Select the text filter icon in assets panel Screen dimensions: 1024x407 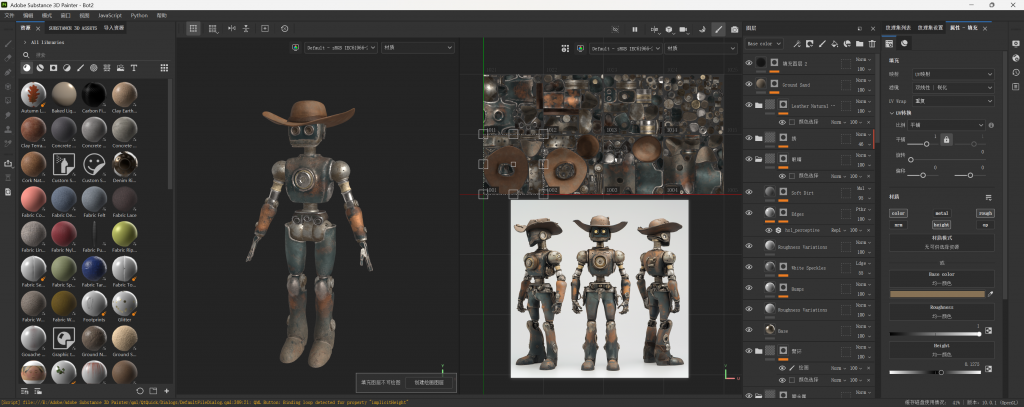click(135, 67)
